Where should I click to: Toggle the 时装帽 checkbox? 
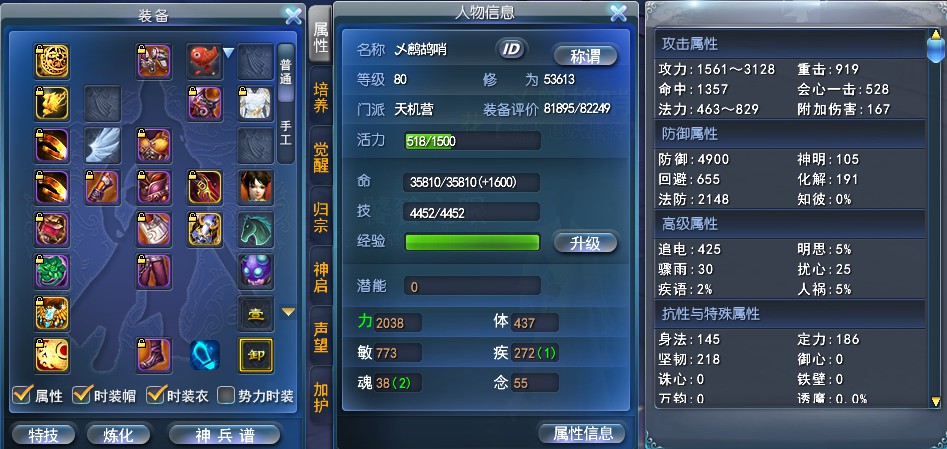tap(81, 395)
